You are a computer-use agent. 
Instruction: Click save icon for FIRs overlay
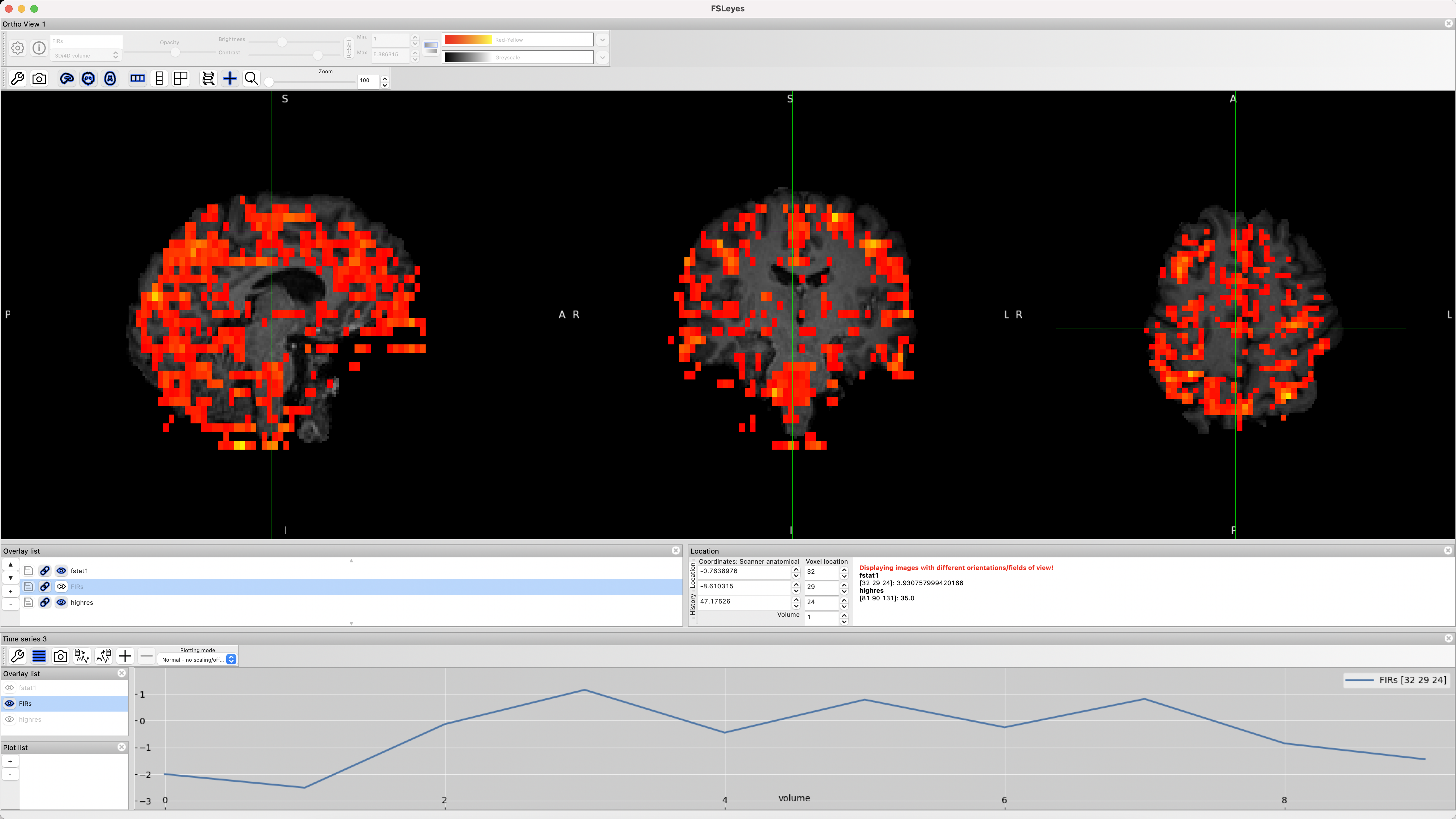click(x=28, y=587)
